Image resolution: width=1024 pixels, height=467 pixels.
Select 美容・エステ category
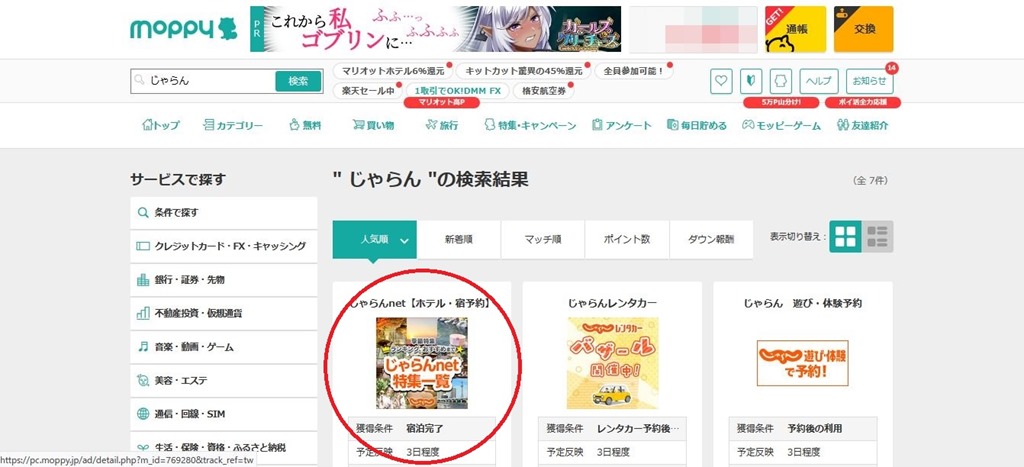223,381
